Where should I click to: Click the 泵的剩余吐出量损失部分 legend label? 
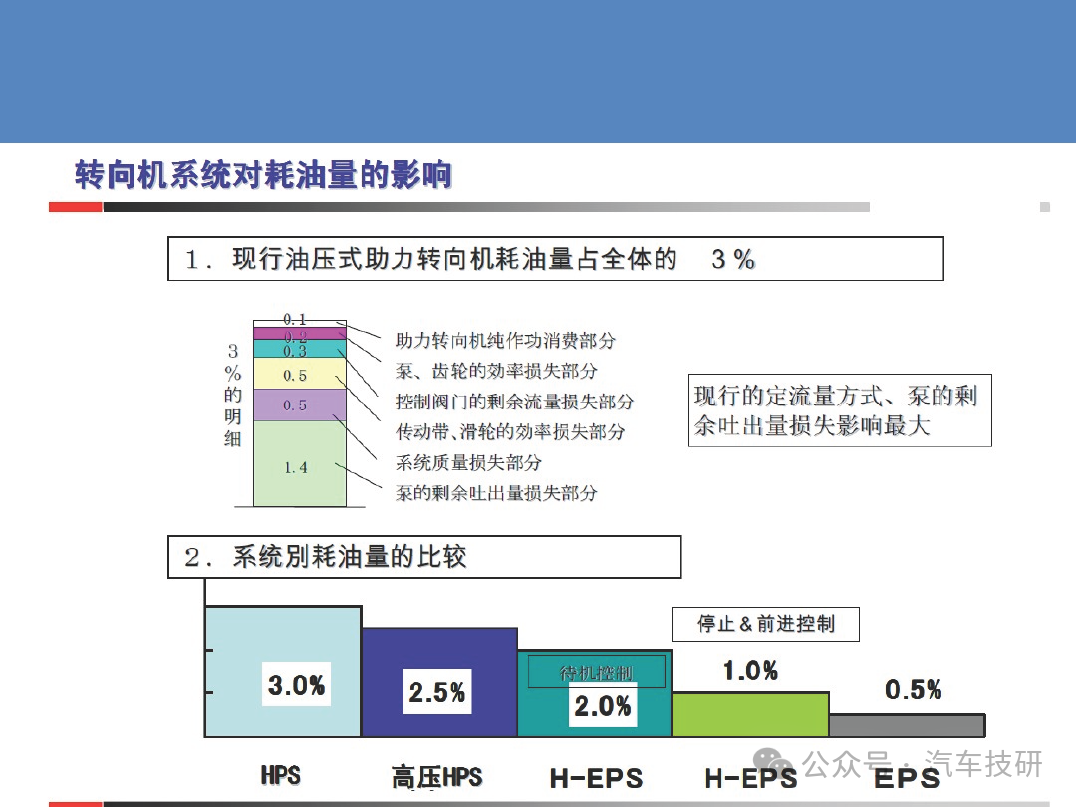496,493
